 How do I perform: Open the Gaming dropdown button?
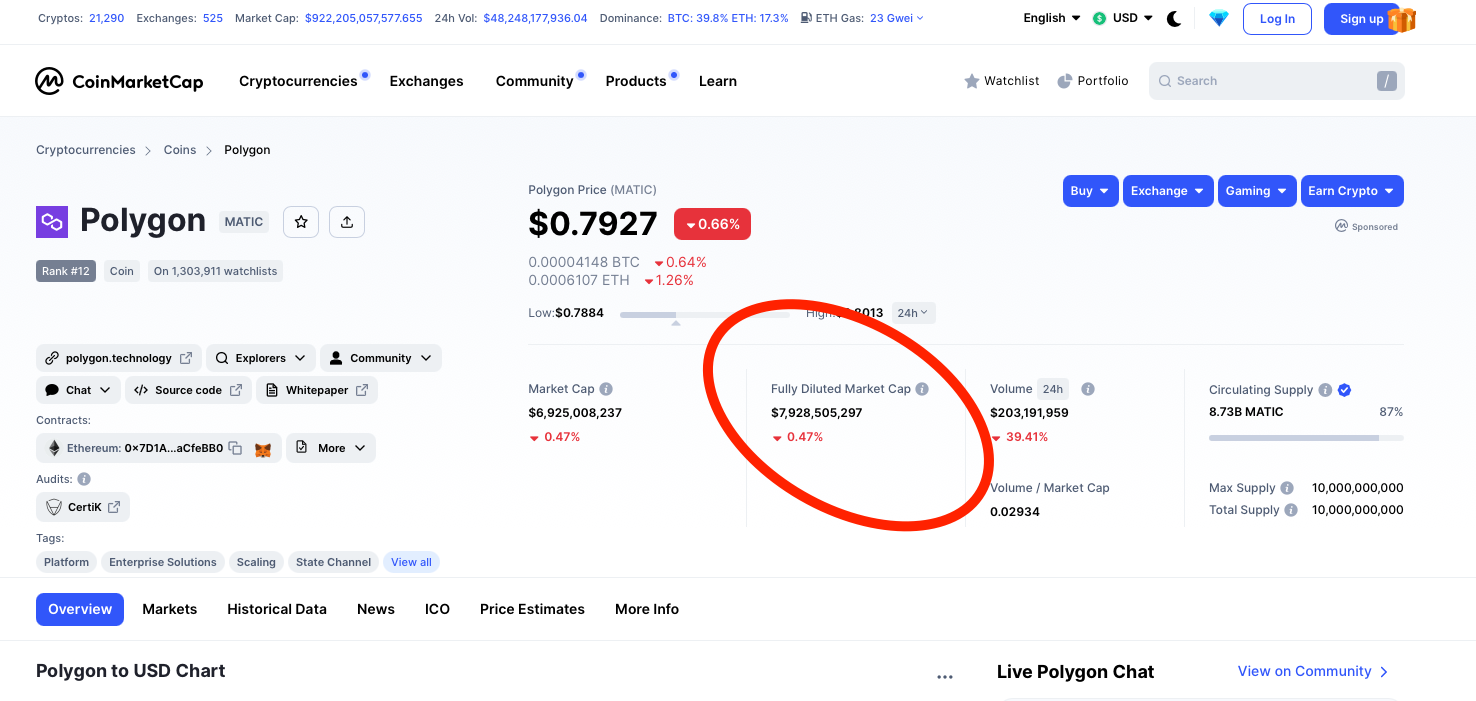pyautogui.click(x=1257, y=191)
